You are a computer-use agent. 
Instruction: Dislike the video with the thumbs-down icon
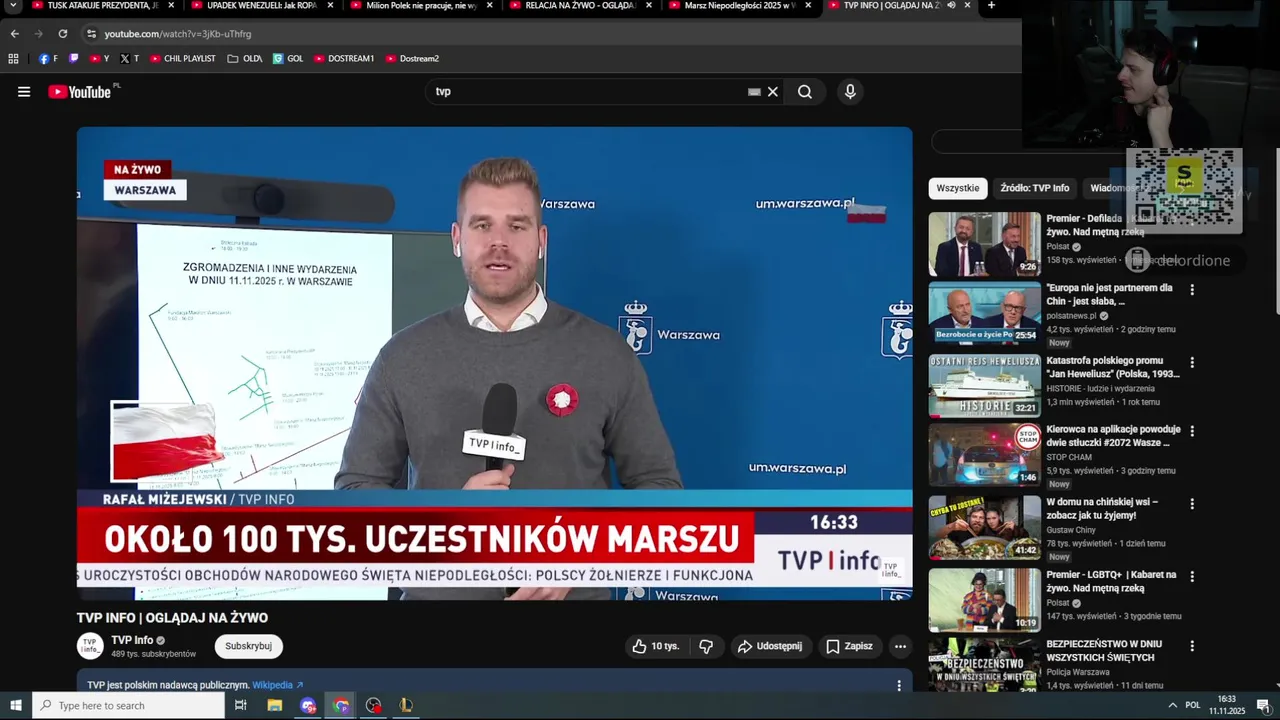point(706,646)
